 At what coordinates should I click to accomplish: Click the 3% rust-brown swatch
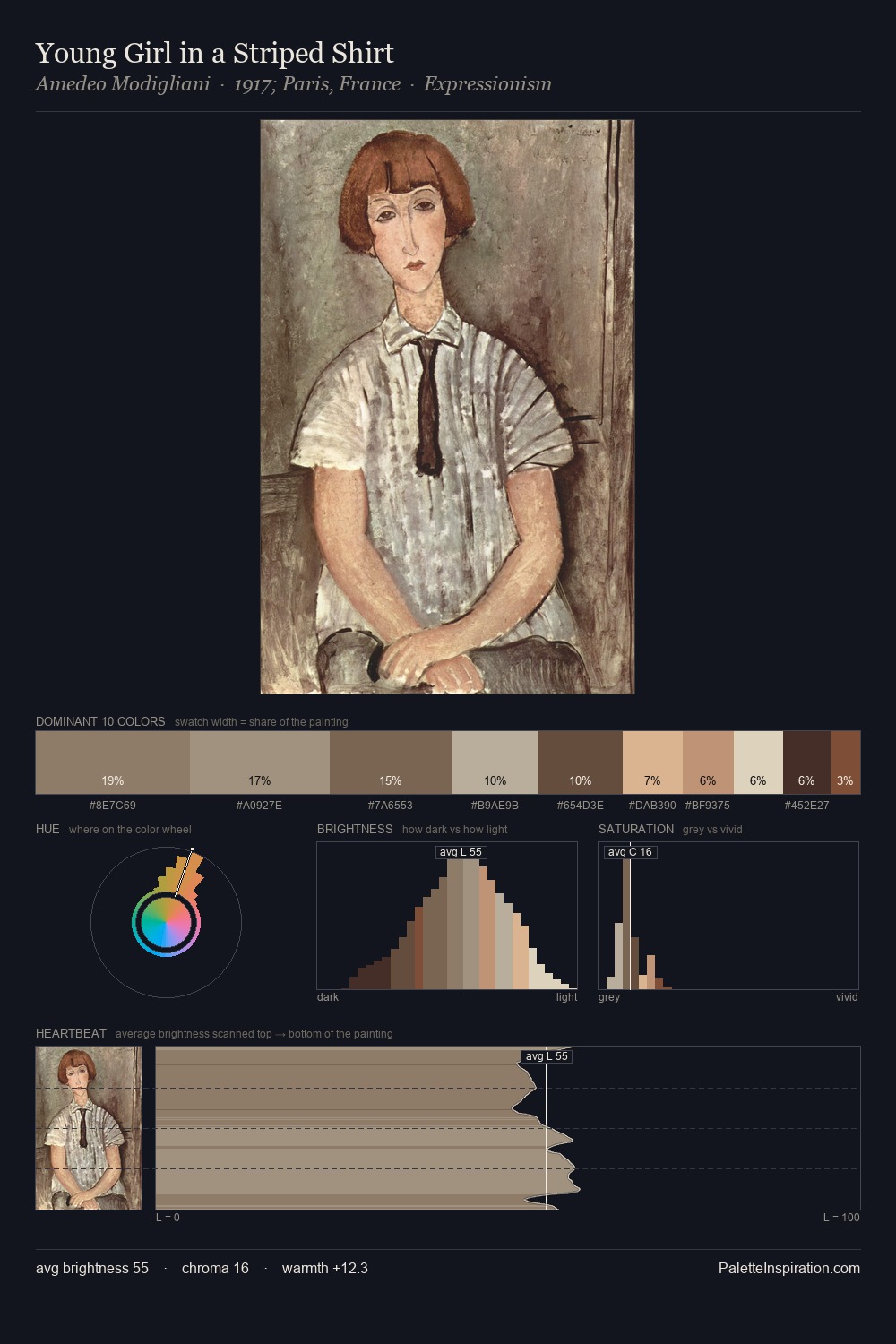pyautogui.click(x=846, y=762)
